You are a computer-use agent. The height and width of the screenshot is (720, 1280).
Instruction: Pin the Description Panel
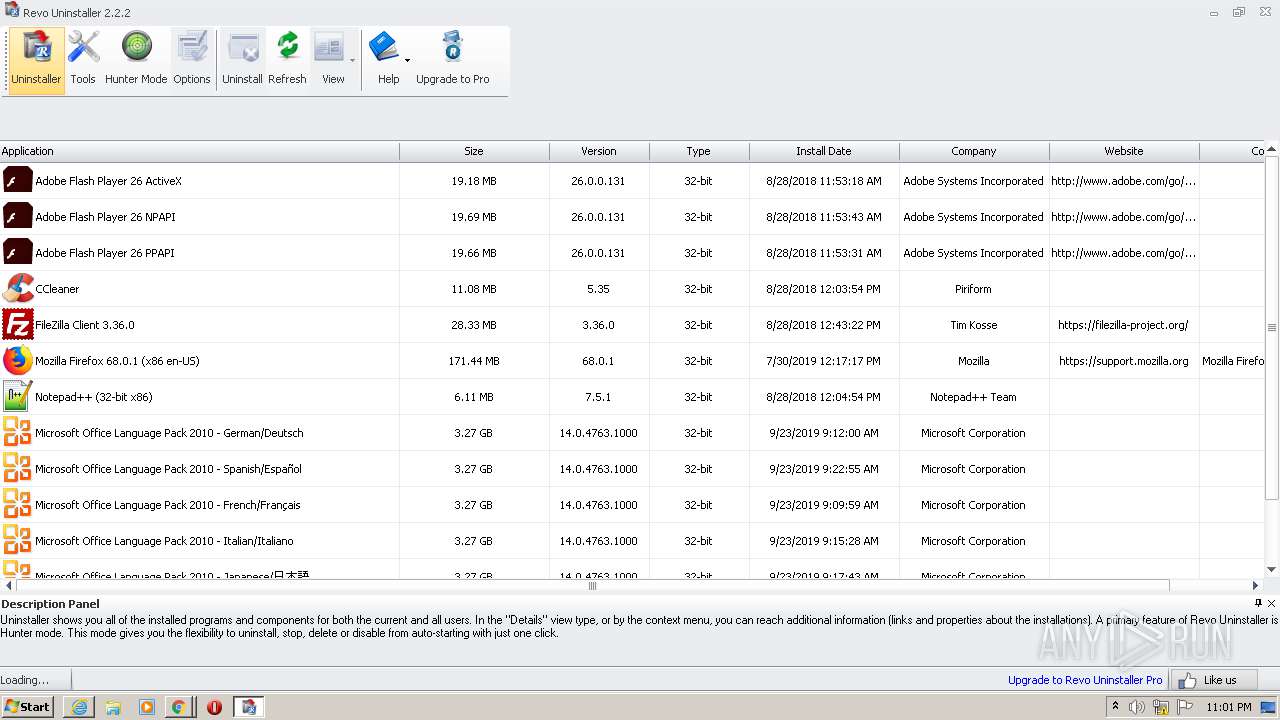click(1258, 603)
